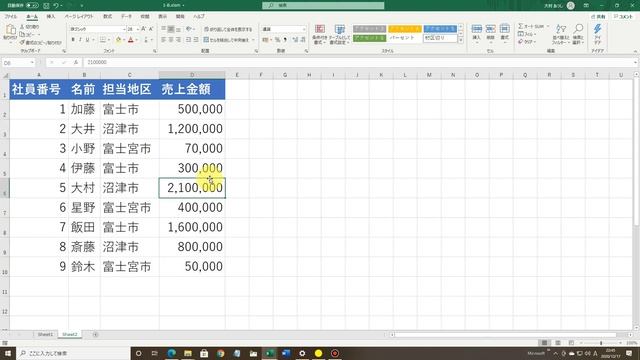Screen dimensions: 640x360
Task: Open the 数式 (Formulas) ribbon tab
Action: coord(107,16)
